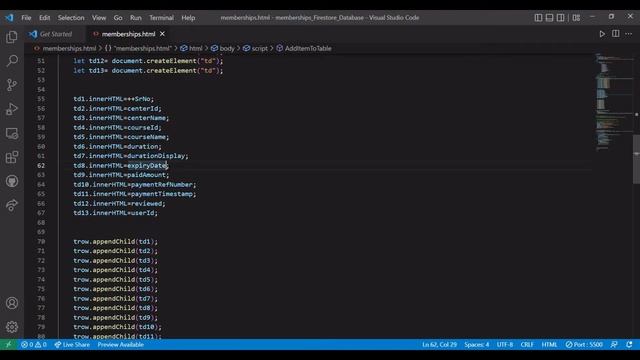Click the td13.innerHTML=userId line

tap(116, 213)
